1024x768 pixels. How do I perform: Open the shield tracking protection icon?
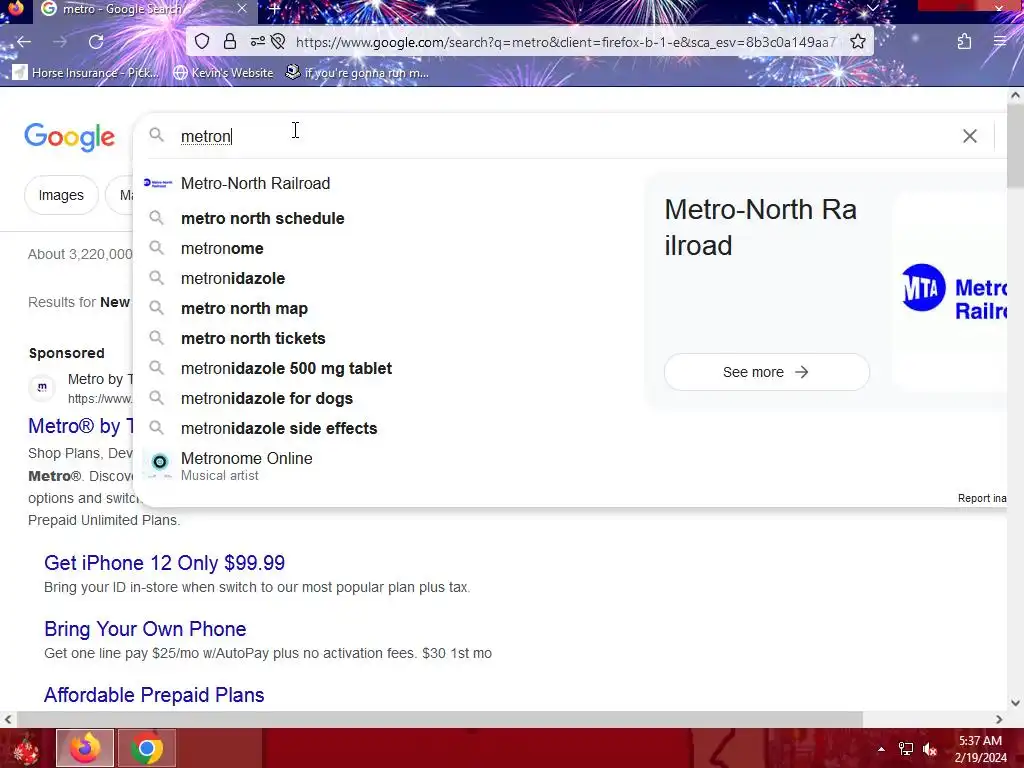point(202,42)
